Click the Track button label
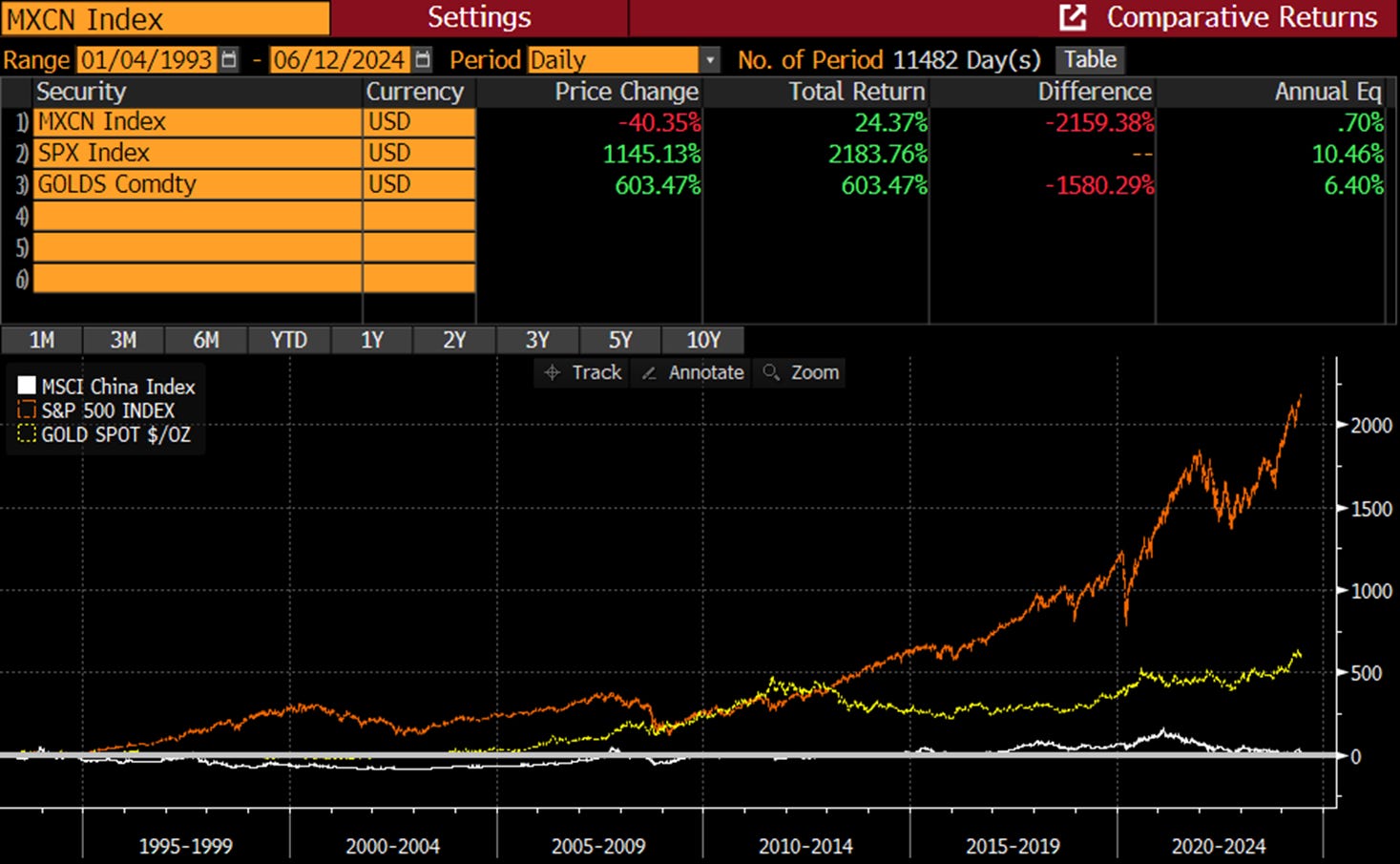This screenshot has width=1400, height=864. click(596, 372)
